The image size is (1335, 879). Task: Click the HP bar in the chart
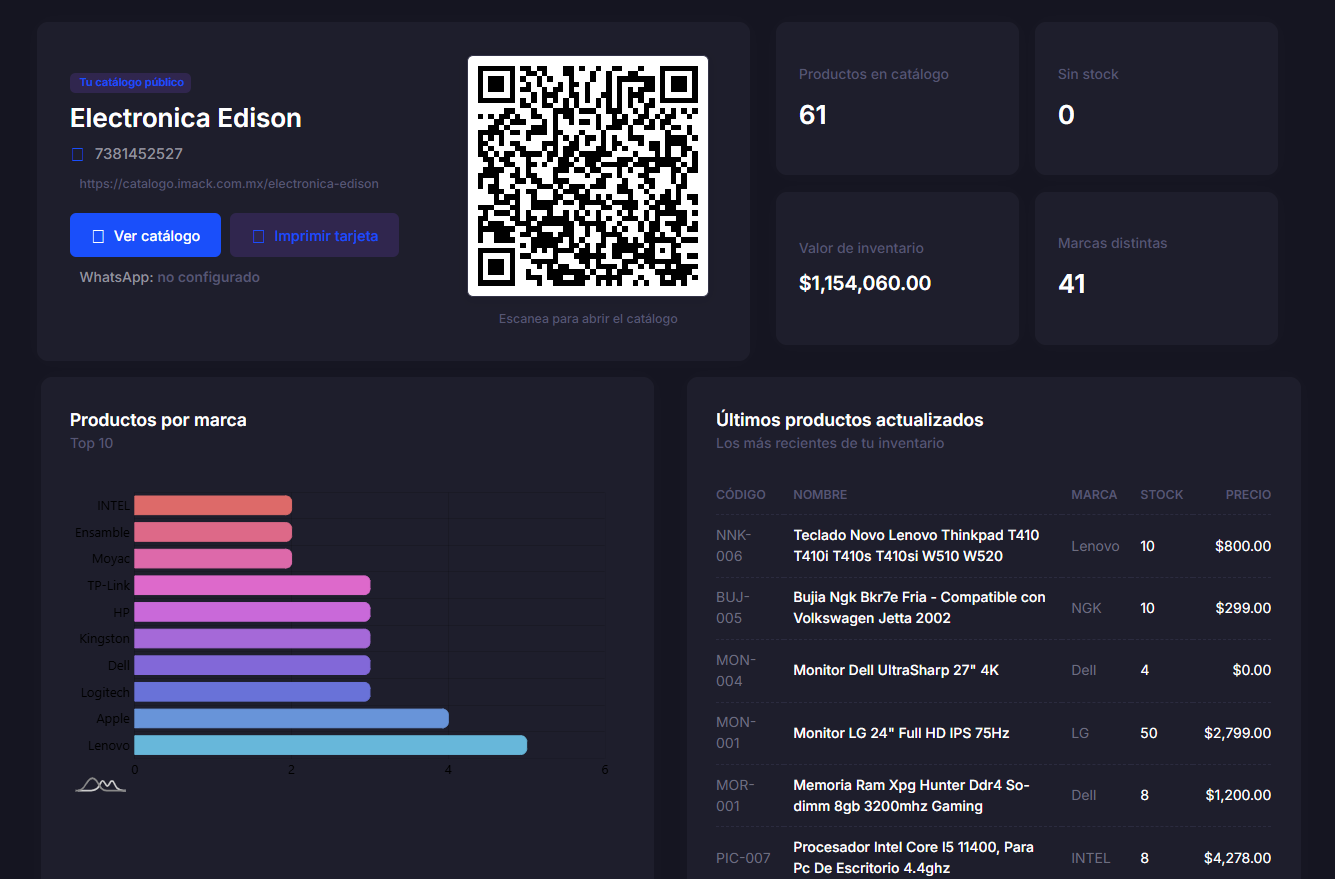point(252,612)
